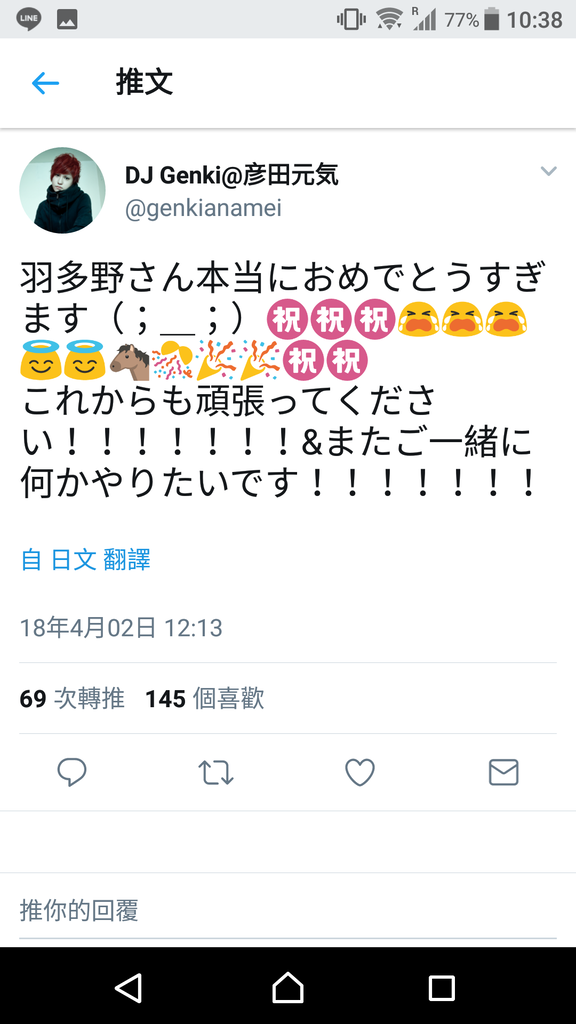View the 69 次轉推 retweets list
This screenshot has height=1024, width=576.
click(72, 699)
